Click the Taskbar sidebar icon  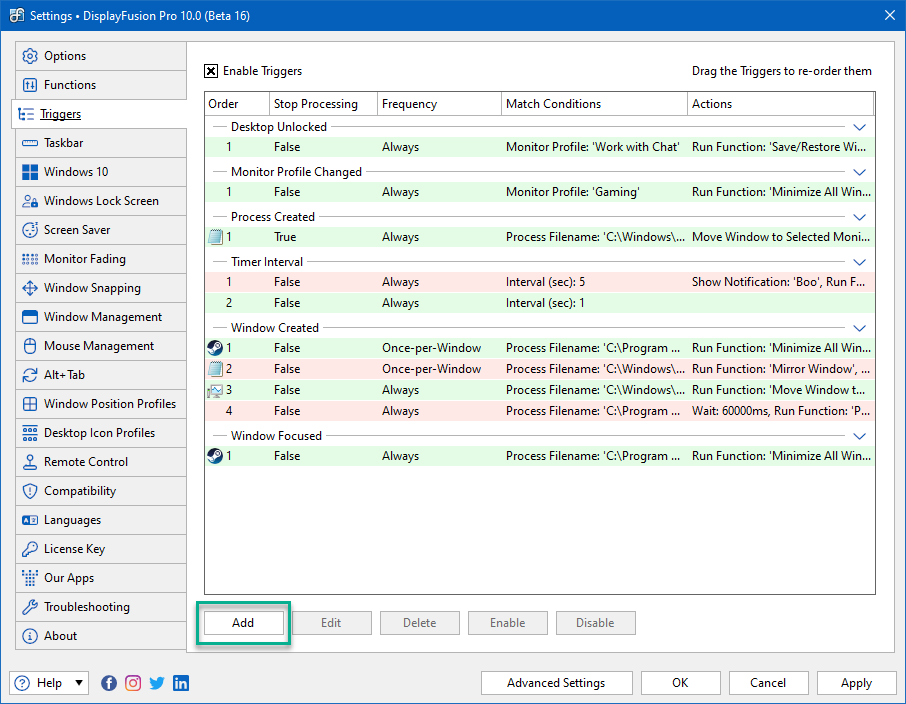tap(29, 143)
